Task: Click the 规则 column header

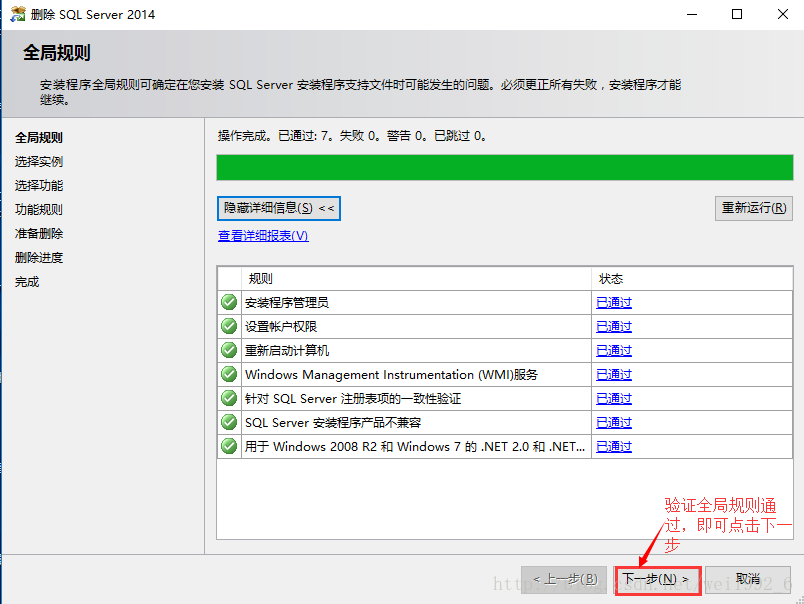Action: pyautogui.click(x=416, y=278)
